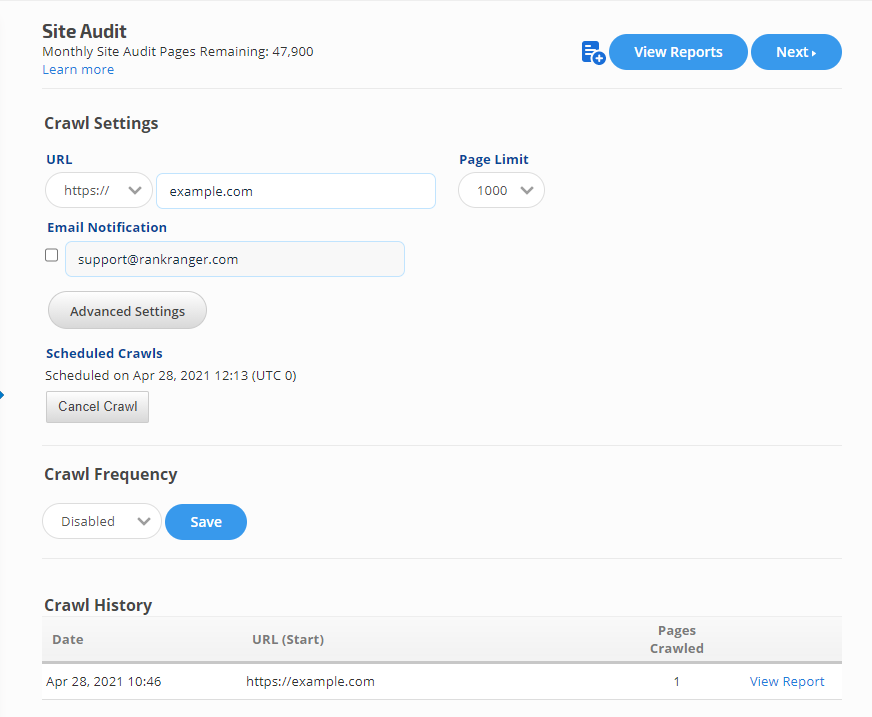Focus the support@rankranger.com email field
Viewport: 872px width, 717px height.
click(234, 259)
